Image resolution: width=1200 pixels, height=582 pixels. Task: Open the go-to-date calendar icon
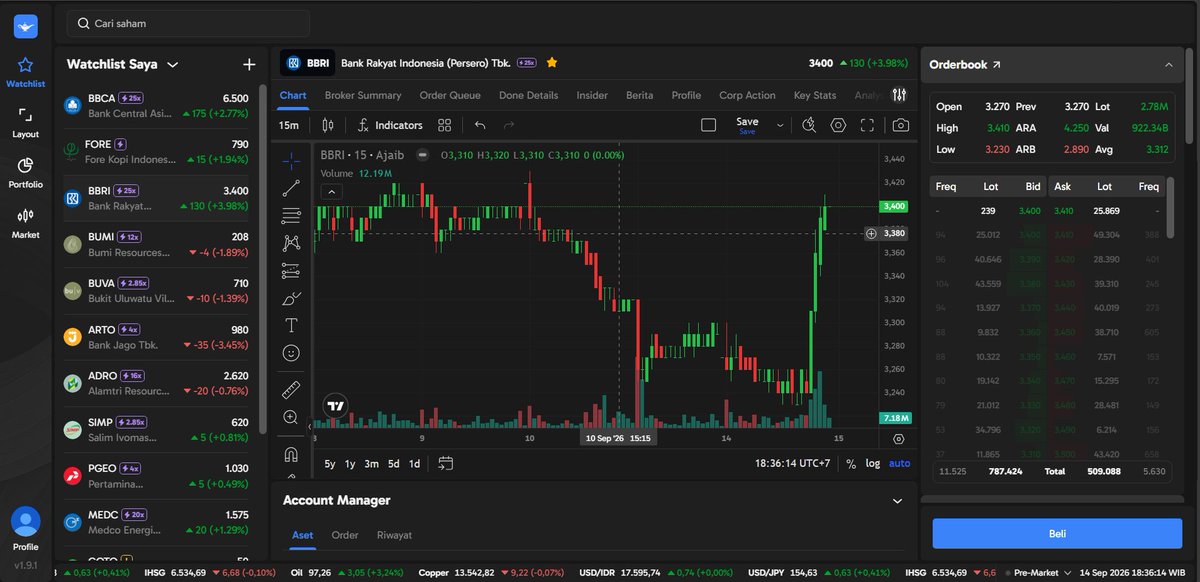coord(446,463)
